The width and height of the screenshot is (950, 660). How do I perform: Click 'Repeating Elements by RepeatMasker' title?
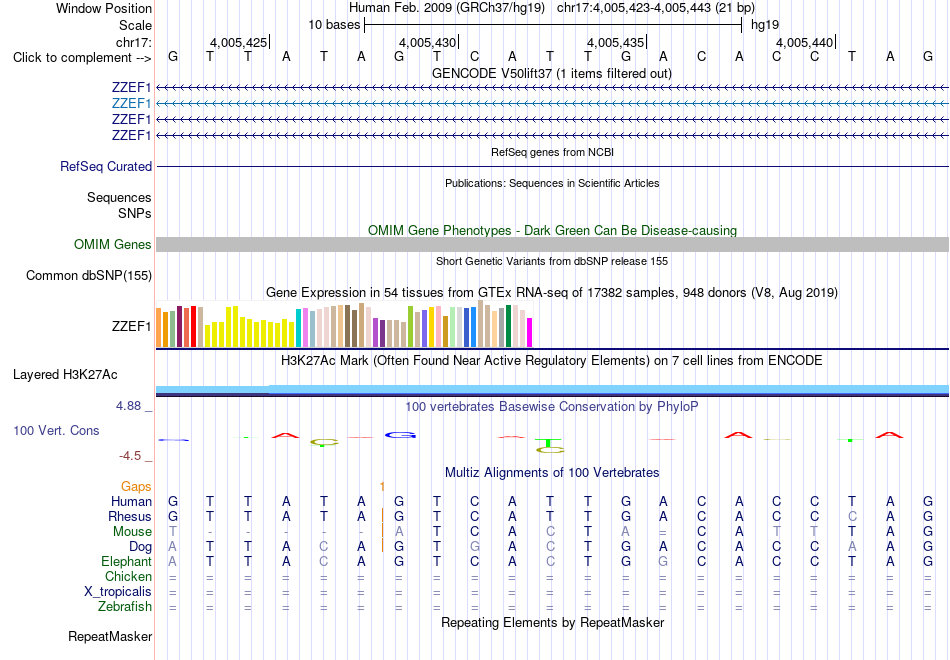552,622
